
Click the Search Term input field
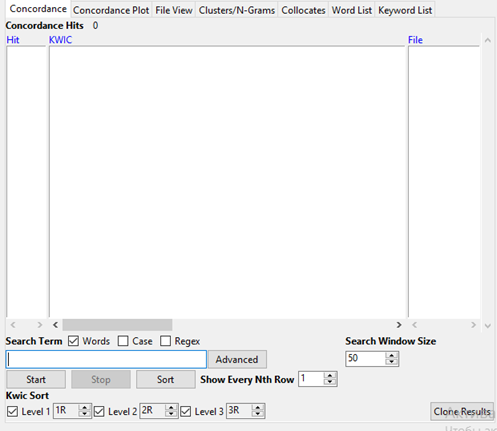[106, 359]
